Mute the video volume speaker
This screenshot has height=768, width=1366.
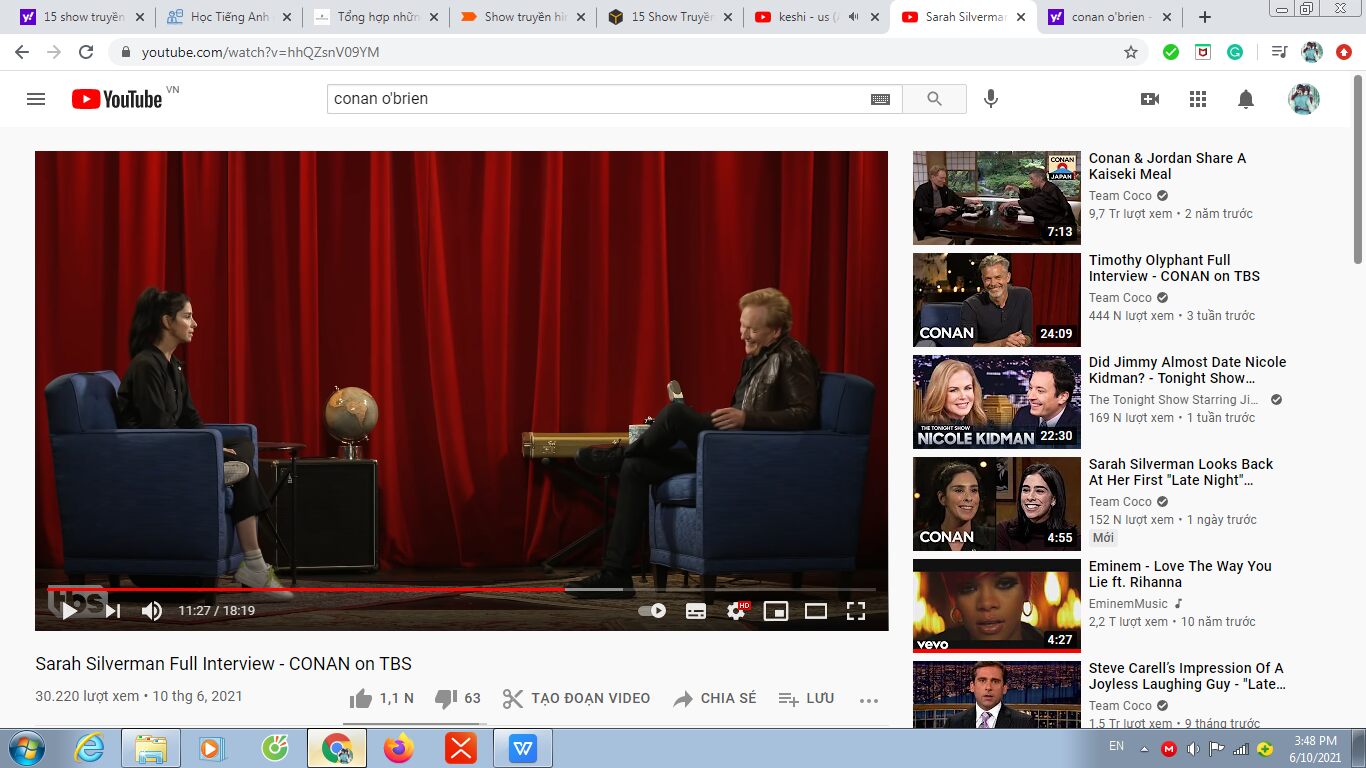pos(152,610)
